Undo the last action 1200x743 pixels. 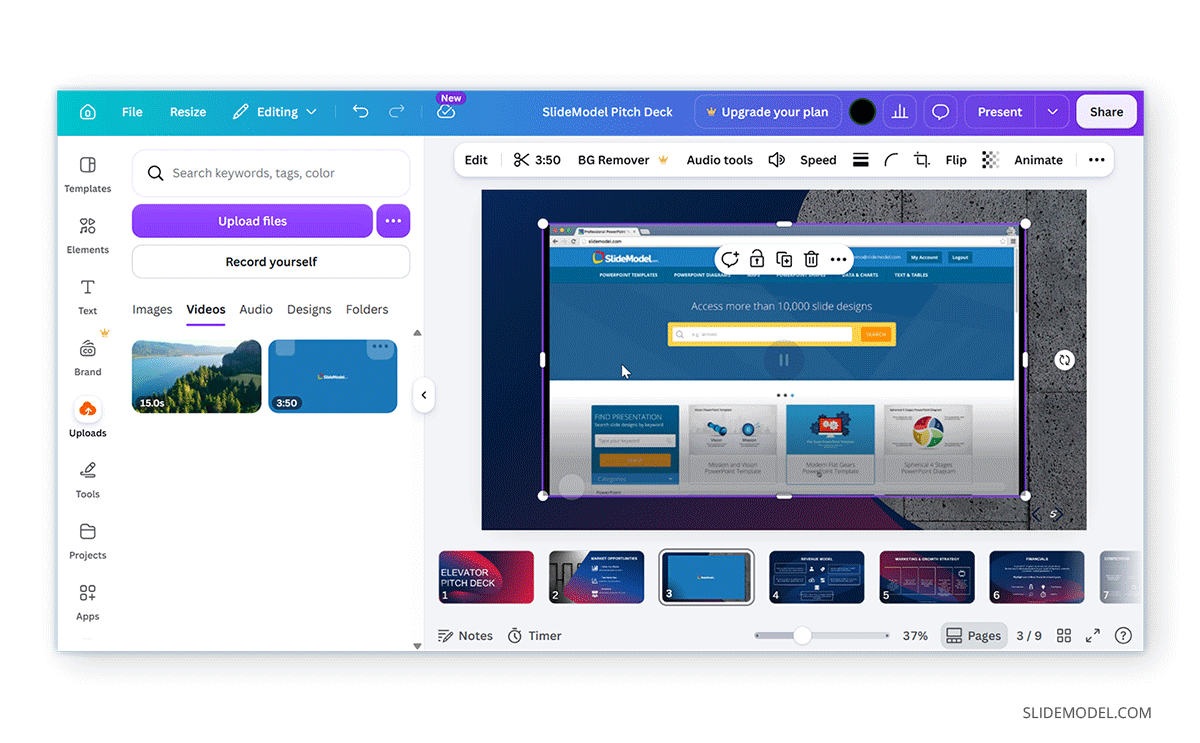[361, 112]
